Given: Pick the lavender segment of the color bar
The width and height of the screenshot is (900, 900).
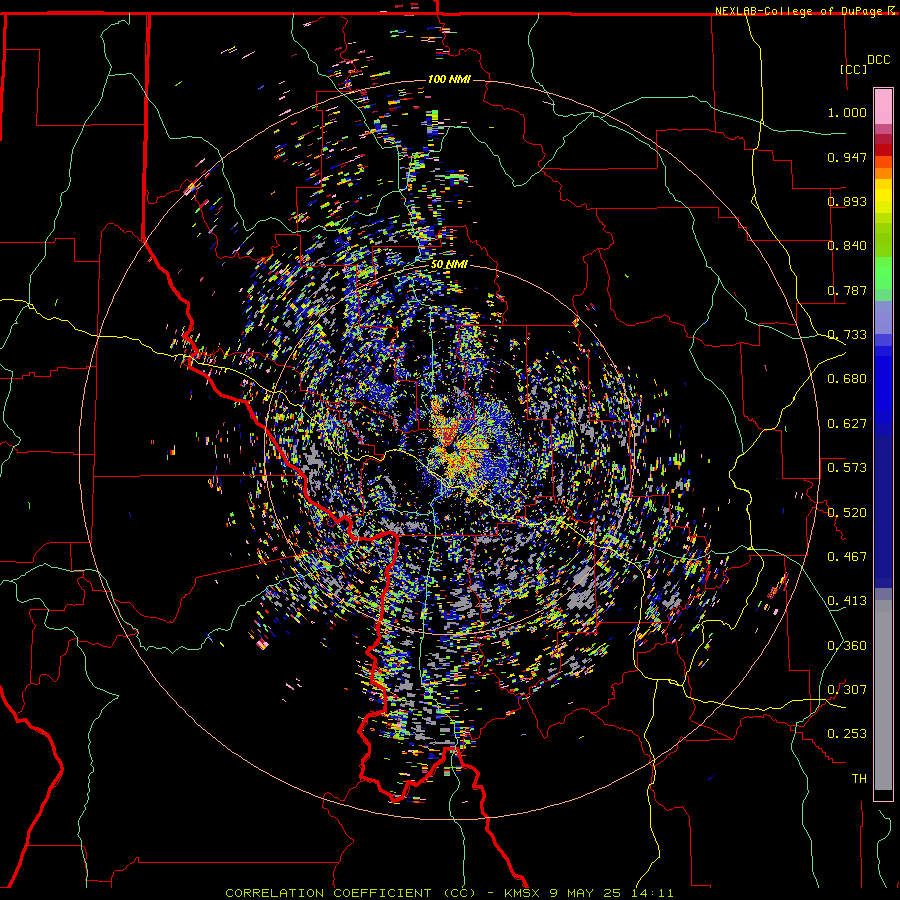Looking at the screenshot, I should [883, 317].
